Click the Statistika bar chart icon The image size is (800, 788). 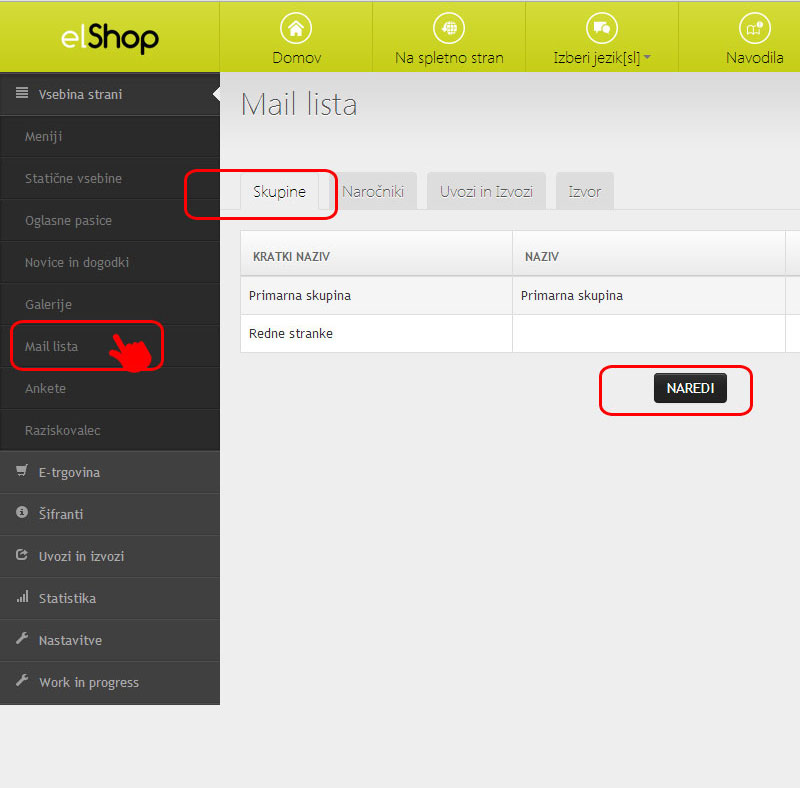pos(22,596)
